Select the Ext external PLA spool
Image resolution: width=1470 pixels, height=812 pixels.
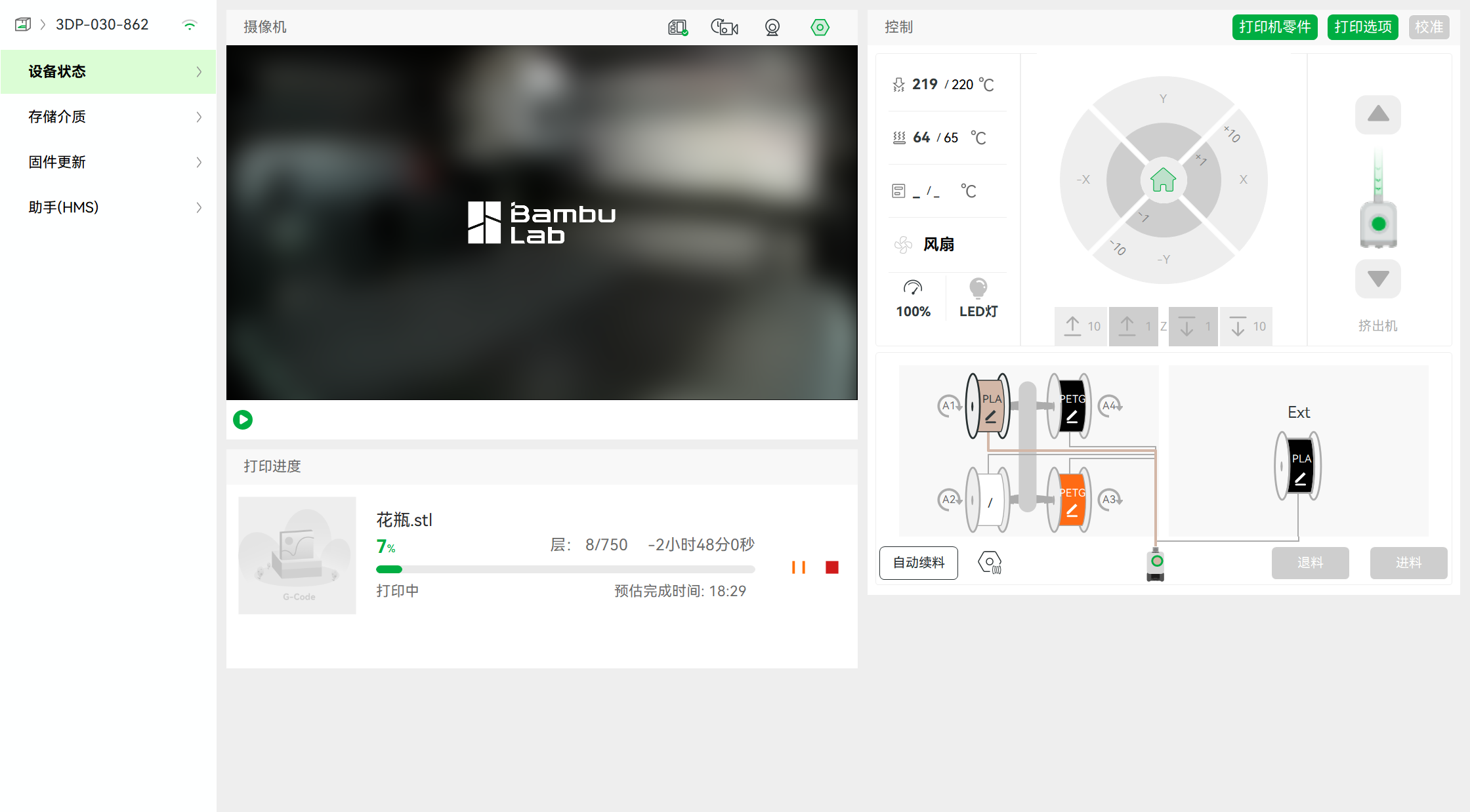click(x=1297, y=466)
